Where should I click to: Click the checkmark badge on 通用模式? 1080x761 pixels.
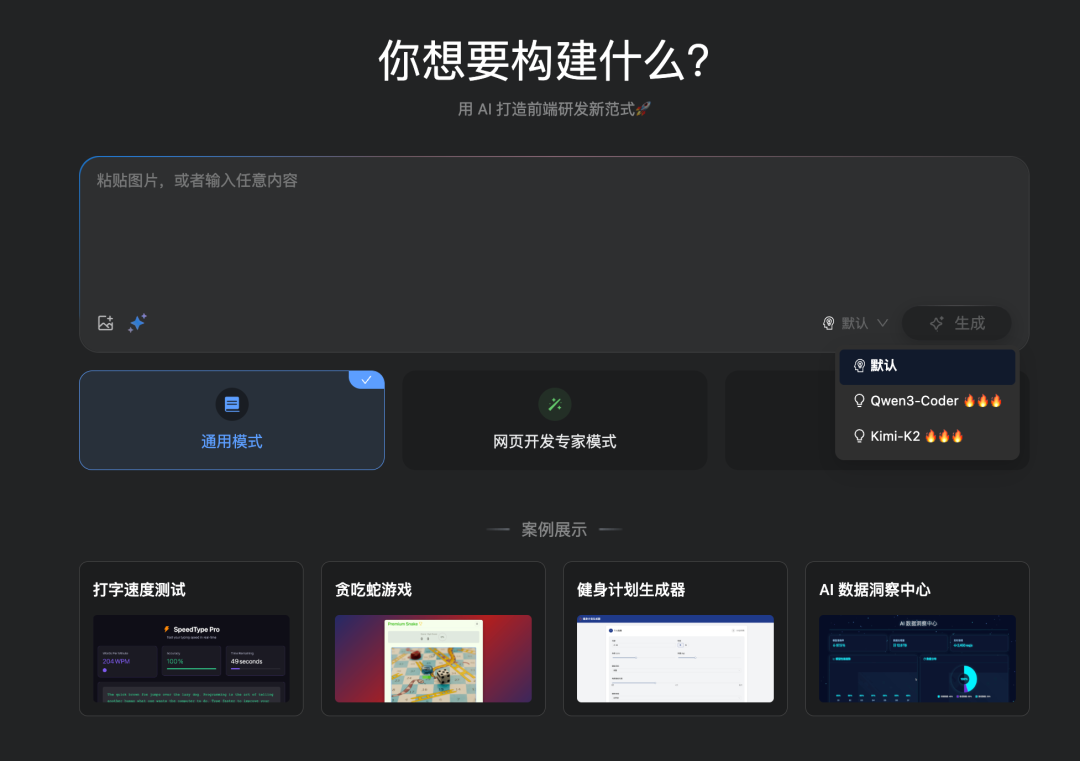tap(366, 379)
